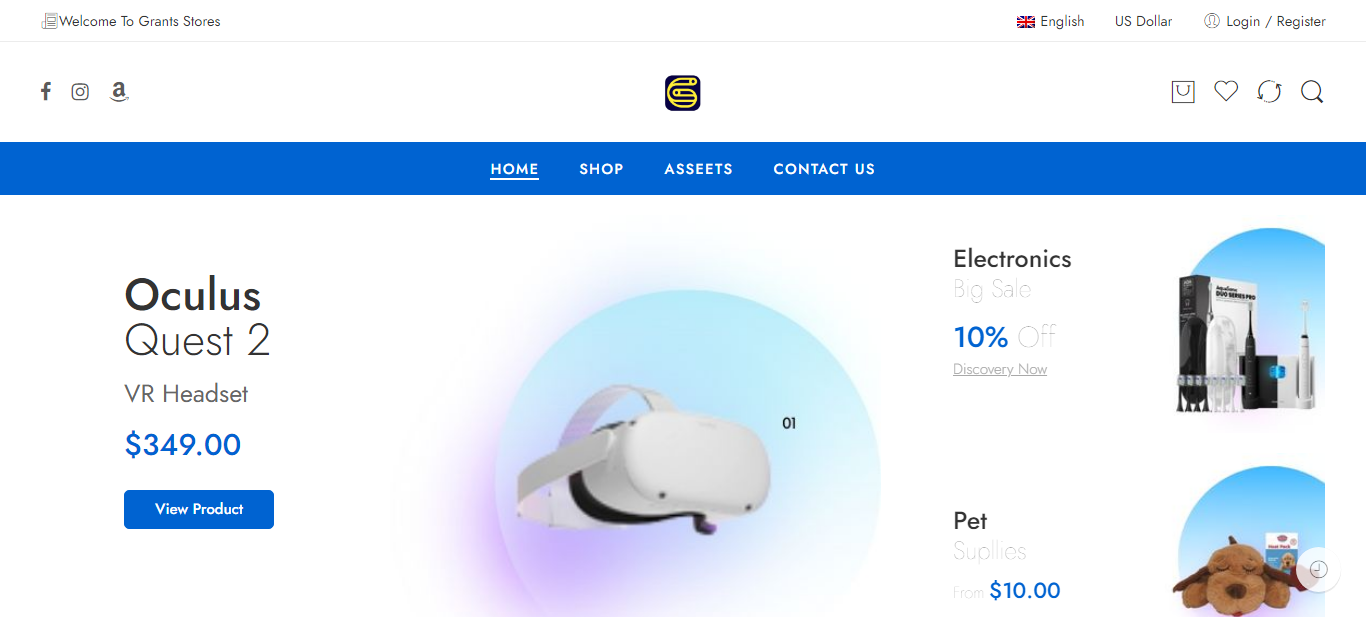The height and width of the screenshot is (617, 1366).
Task: Open the Amazon store icon
Action: [119, 92]
